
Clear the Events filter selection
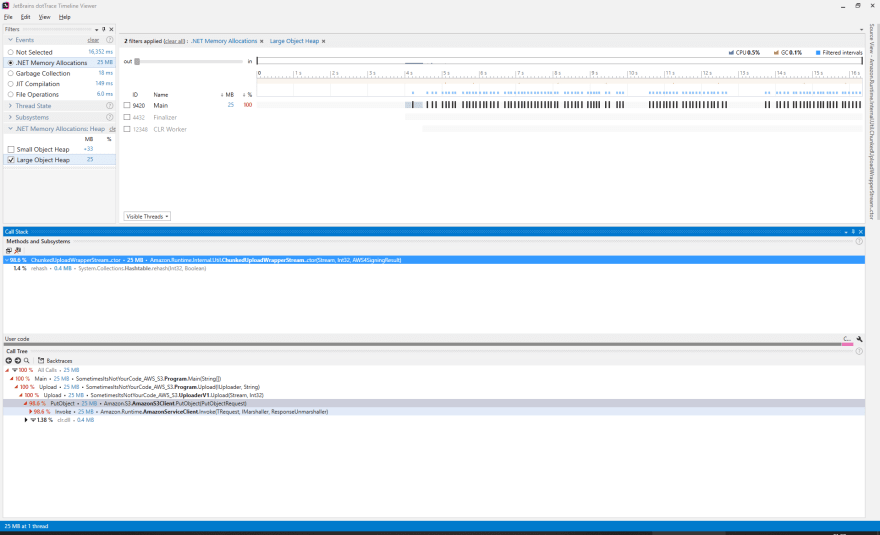[93, 40]
